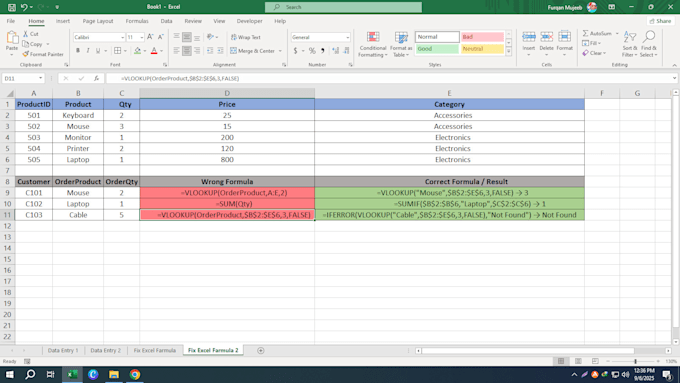This screenshot has width=680, height=383.
Task: Open Chrome from the taskbar
Action: coord(135,374)
